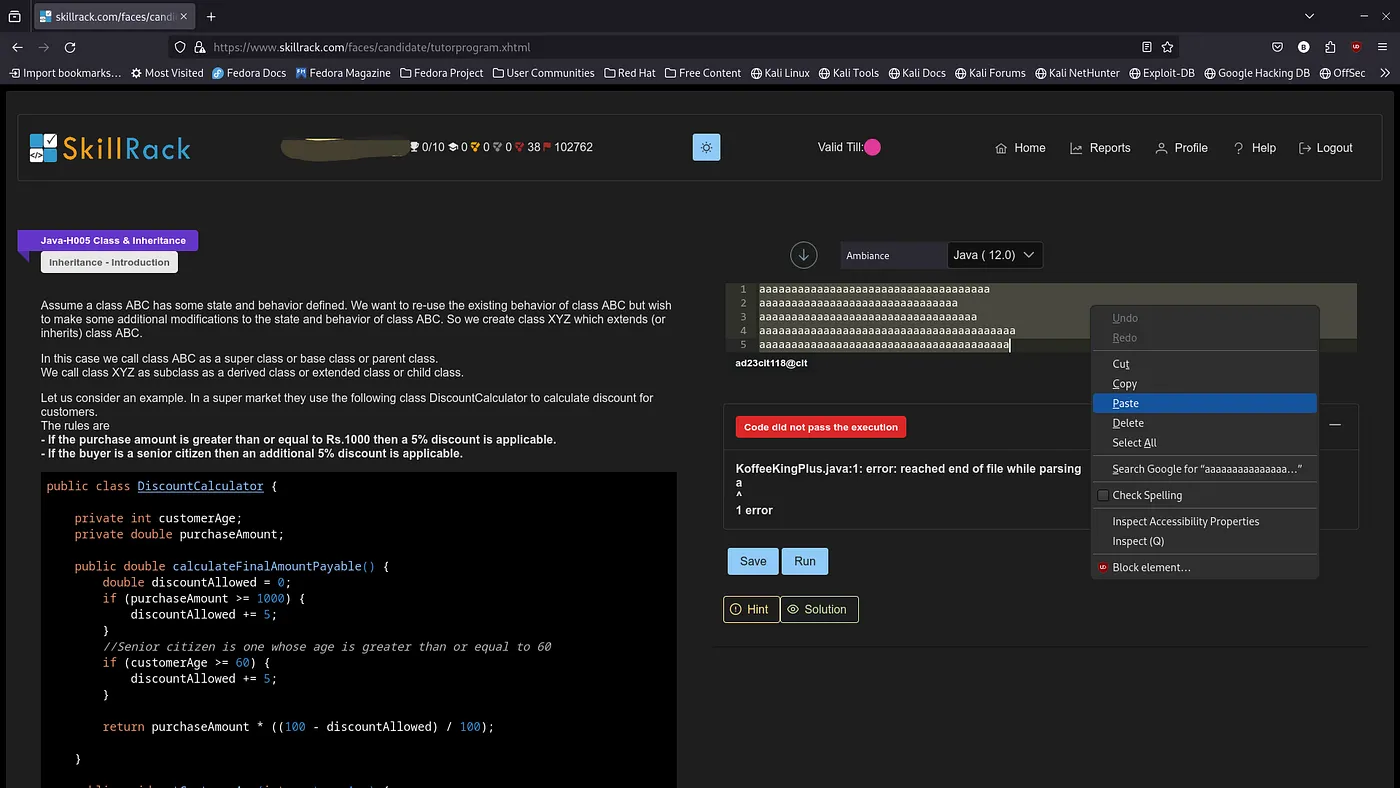Open Inspect Accessibility Properties

pos(1204,521)
